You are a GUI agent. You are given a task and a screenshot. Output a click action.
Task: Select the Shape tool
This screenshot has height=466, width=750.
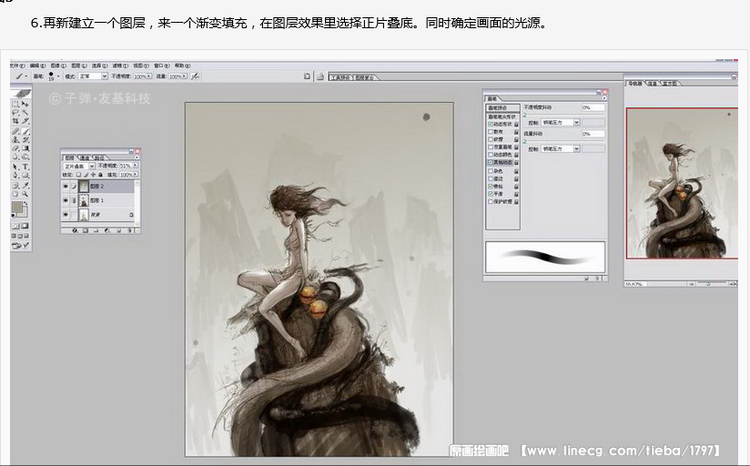(x=25, y=175)
